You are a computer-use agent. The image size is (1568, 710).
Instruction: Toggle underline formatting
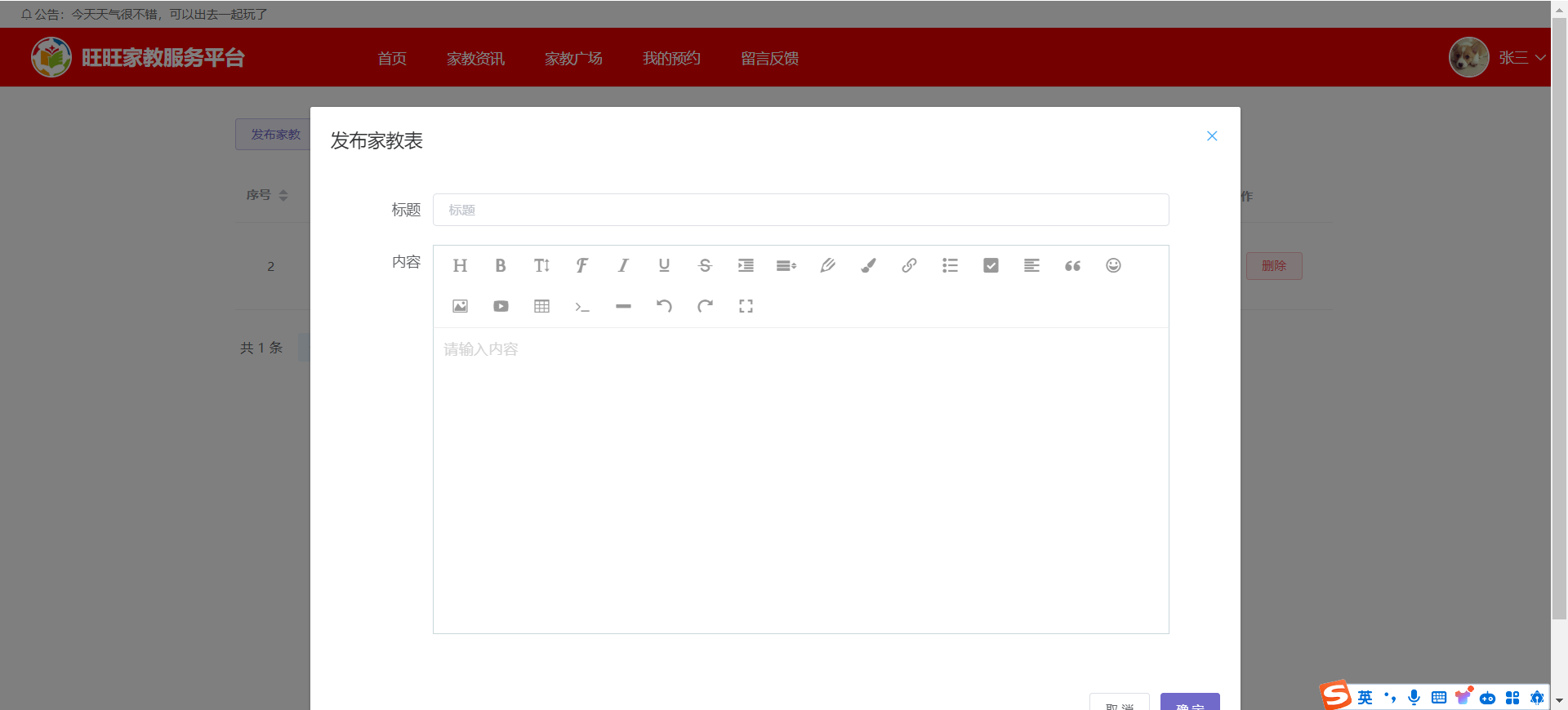[x=664, y=265]
